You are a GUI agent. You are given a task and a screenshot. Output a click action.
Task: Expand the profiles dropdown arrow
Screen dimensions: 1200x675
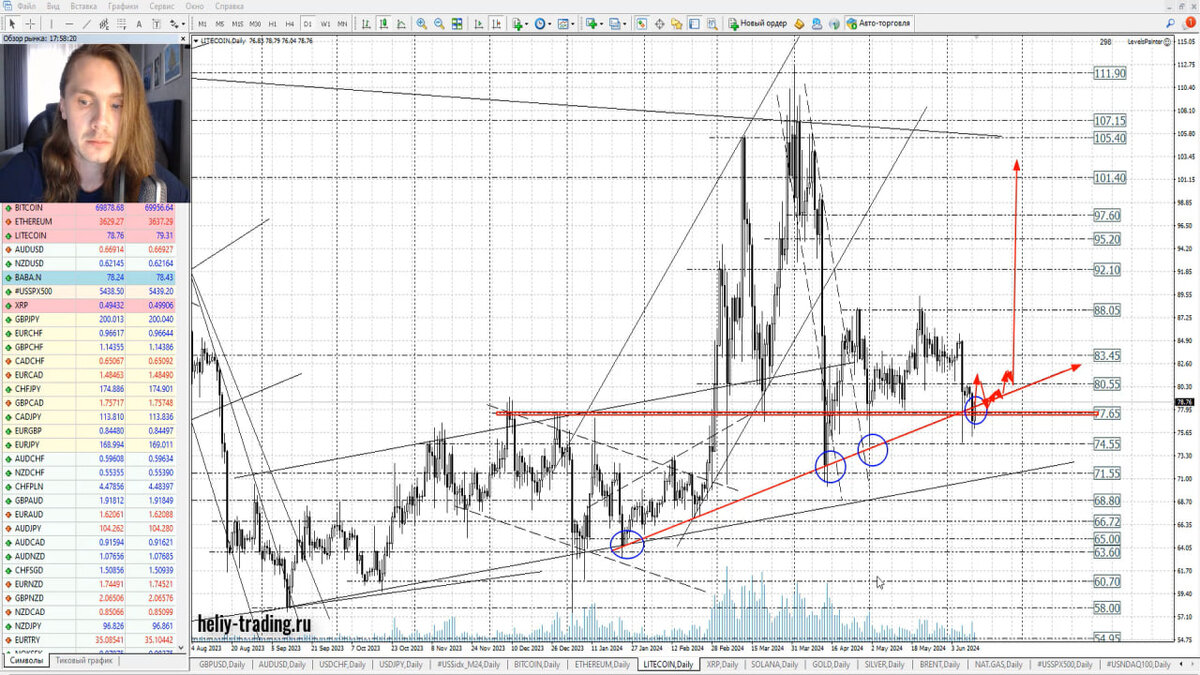click(x=625, y=23)
